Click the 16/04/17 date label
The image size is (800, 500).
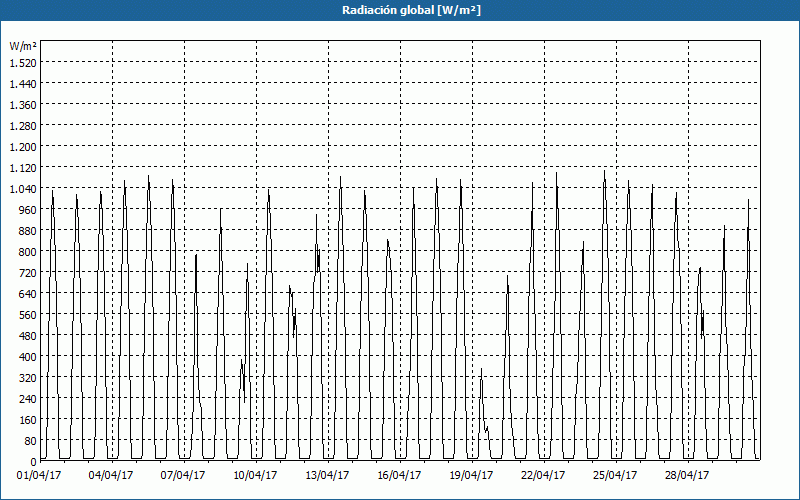tap(399, 476)
